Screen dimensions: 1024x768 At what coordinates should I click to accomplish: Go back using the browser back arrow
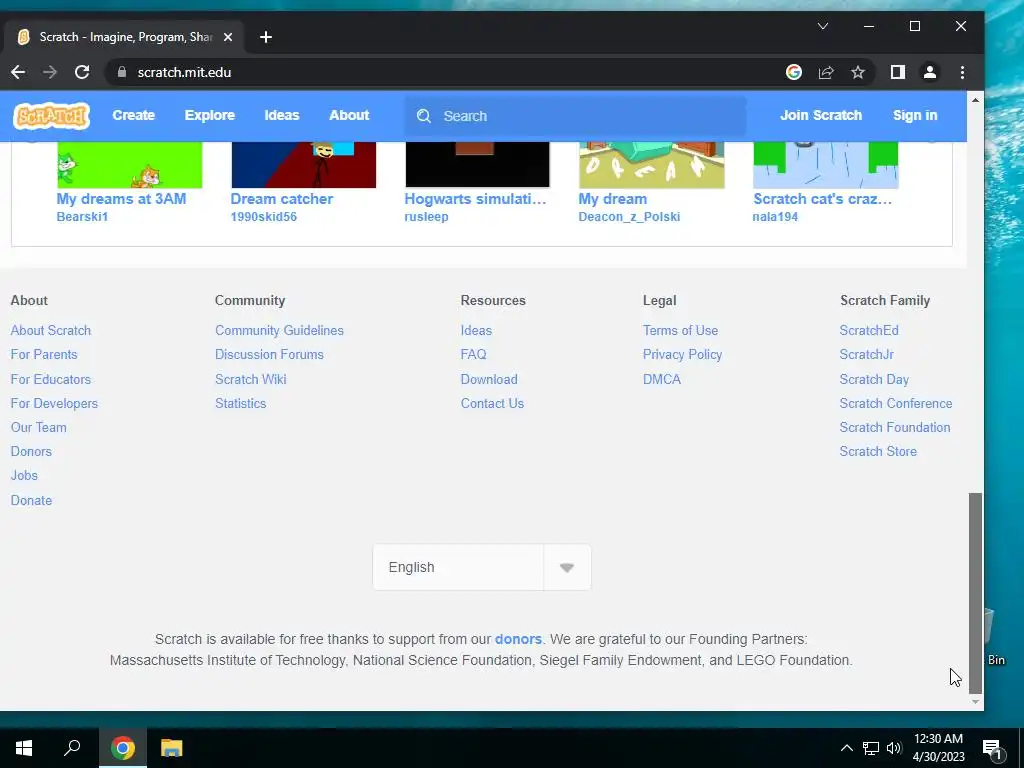point(18,72)
